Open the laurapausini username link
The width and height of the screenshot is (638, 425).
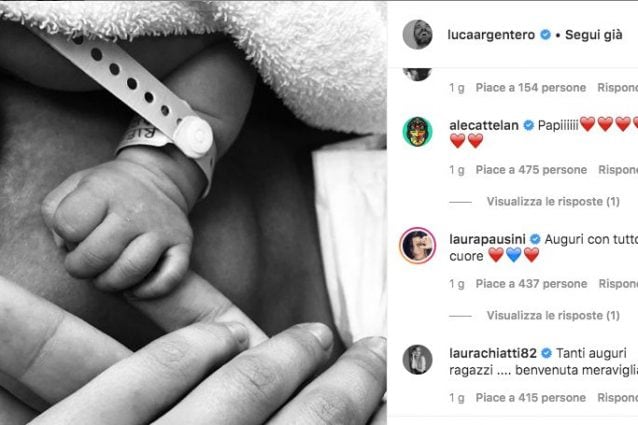(487, 240)
